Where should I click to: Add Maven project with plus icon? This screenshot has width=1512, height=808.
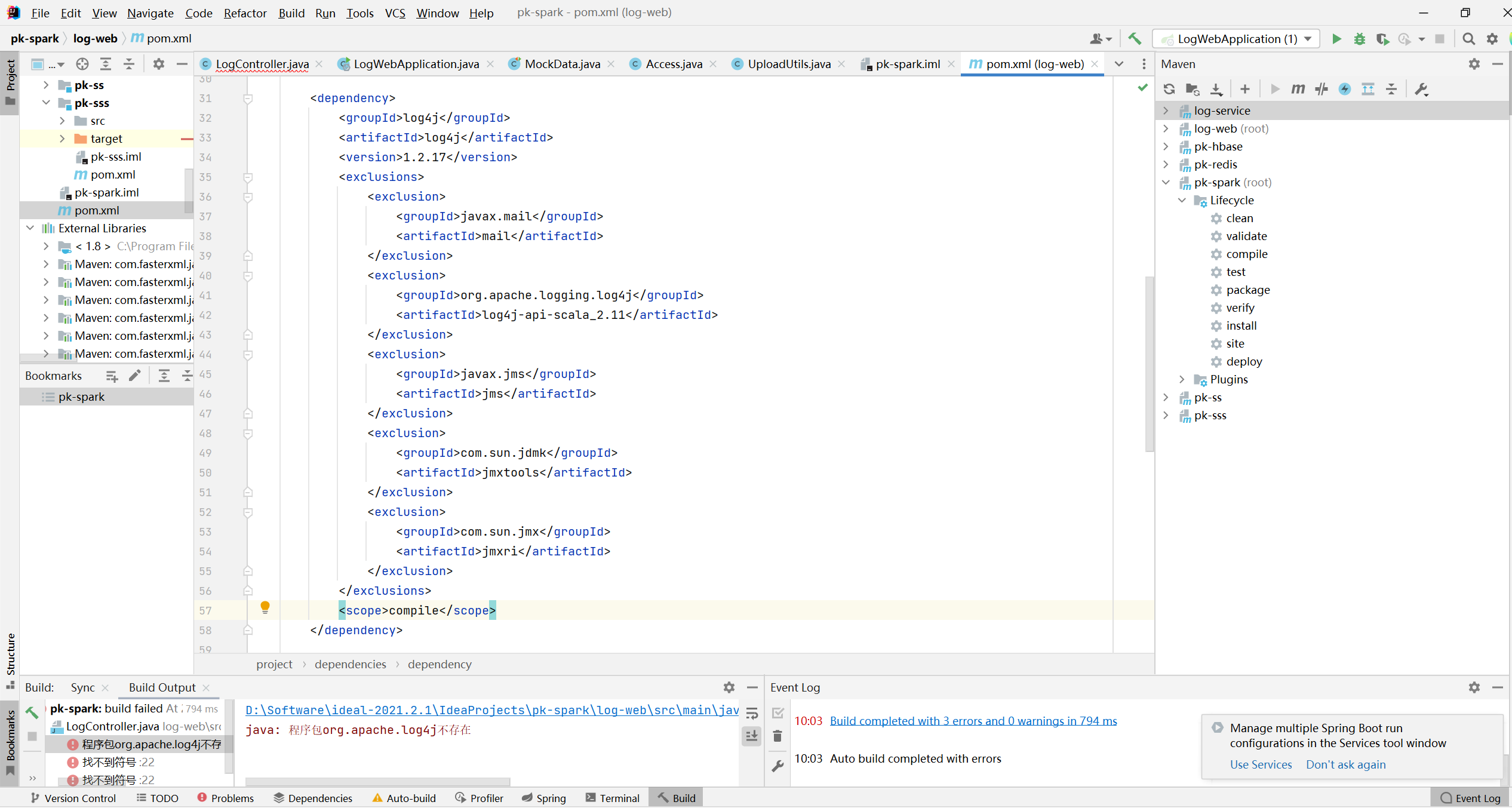point(1245,89)
